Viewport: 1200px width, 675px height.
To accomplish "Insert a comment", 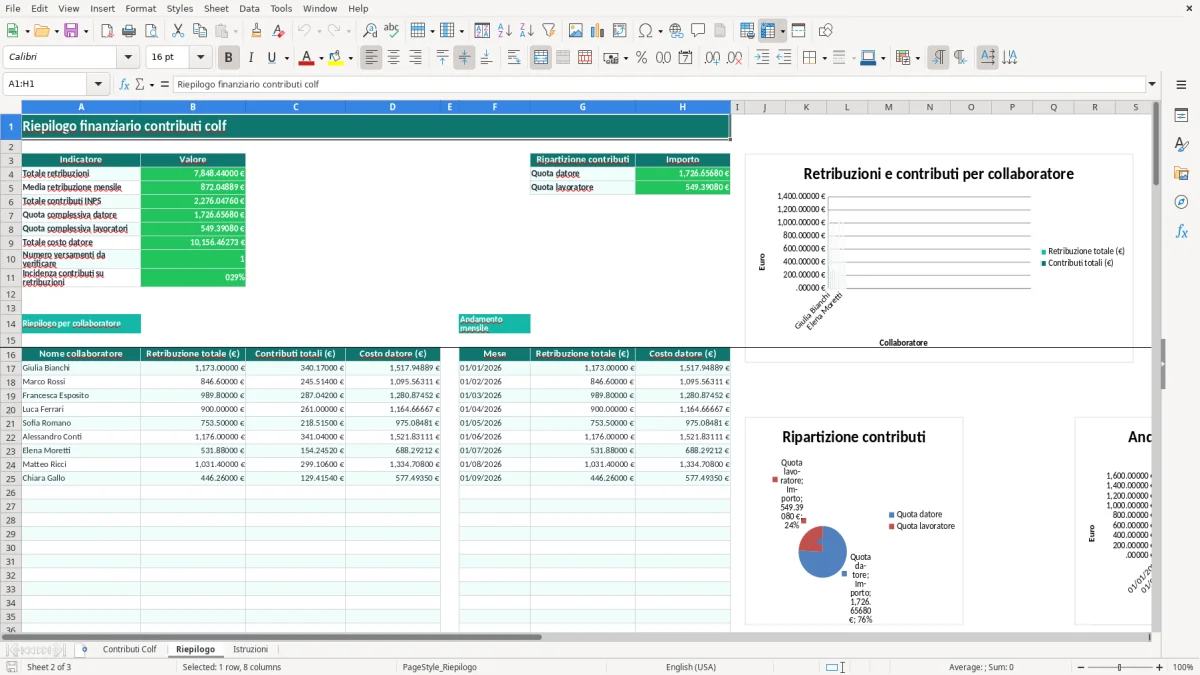I will point(698,31).
